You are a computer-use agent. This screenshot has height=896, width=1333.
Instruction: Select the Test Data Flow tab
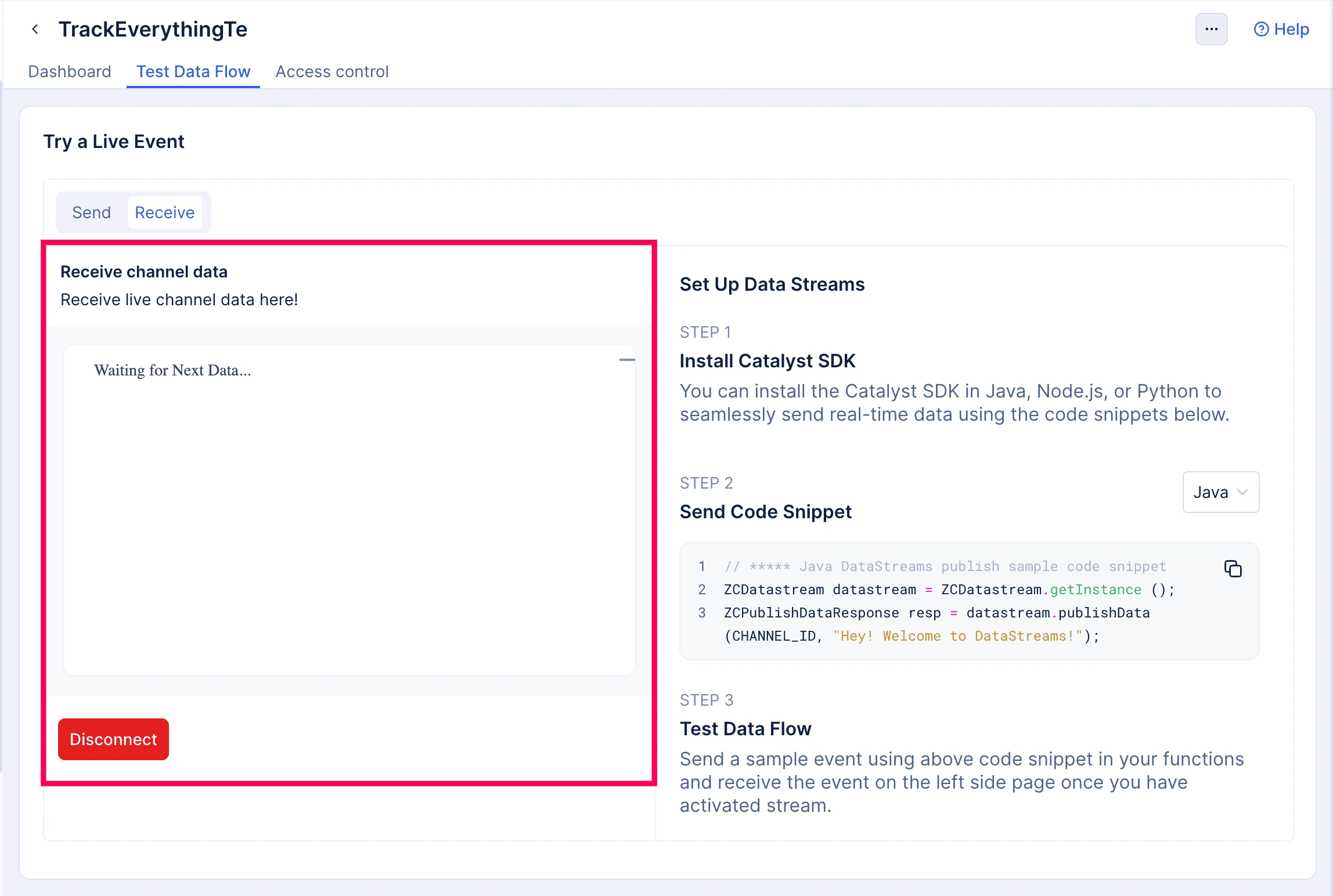coord(193,71)
